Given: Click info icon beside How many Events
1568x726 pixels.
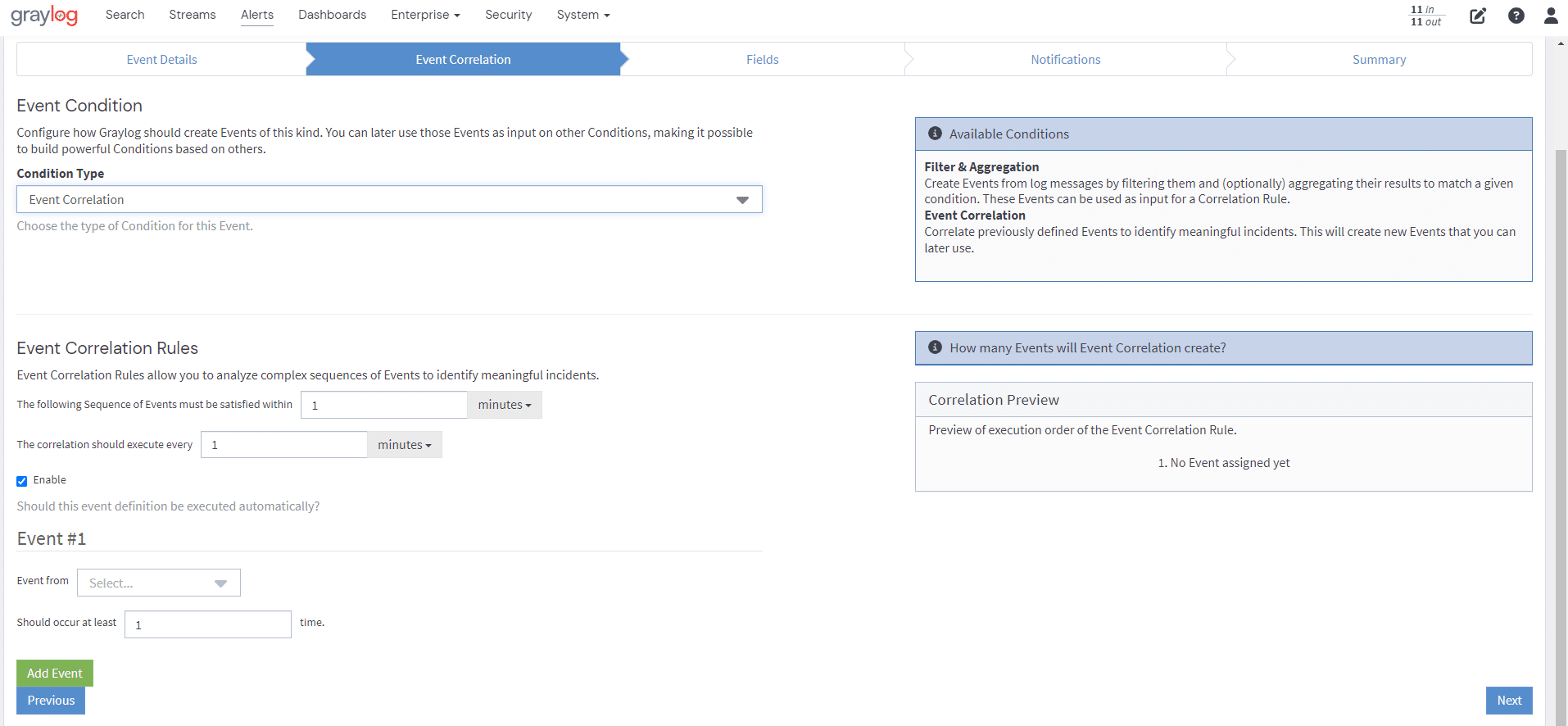Looking at the screenshot, I should [935, 347].
